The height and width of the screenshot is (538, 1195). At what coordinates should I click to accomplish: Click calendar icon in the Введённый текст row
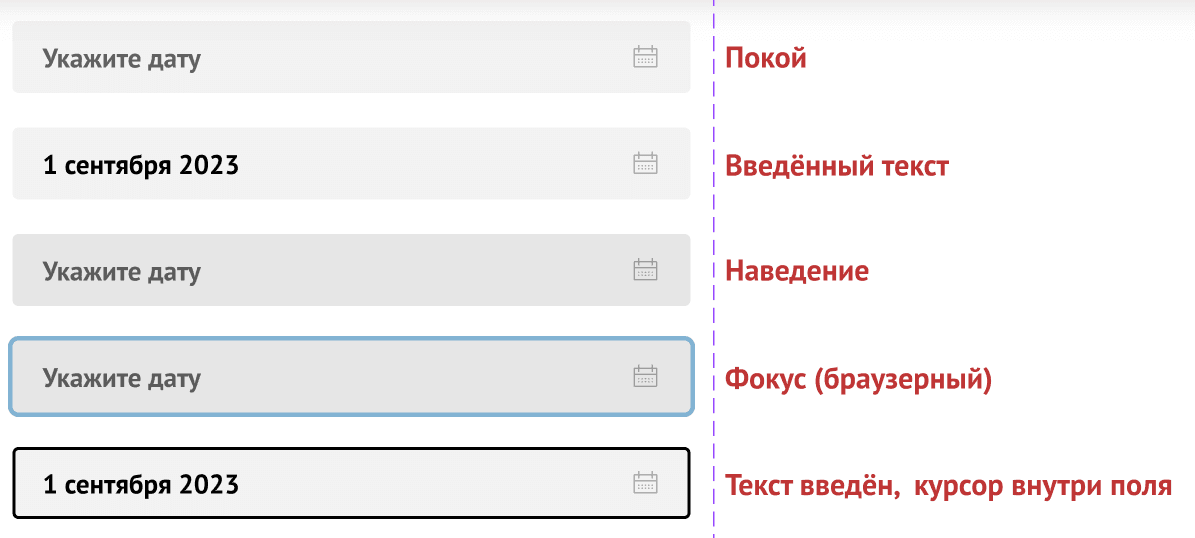[x=646, y=164]
